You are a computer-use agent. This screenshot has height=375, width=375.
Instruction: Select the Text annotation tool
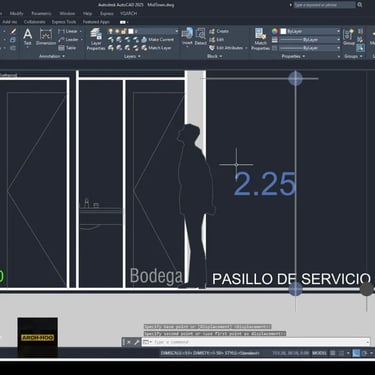(28, 37)
